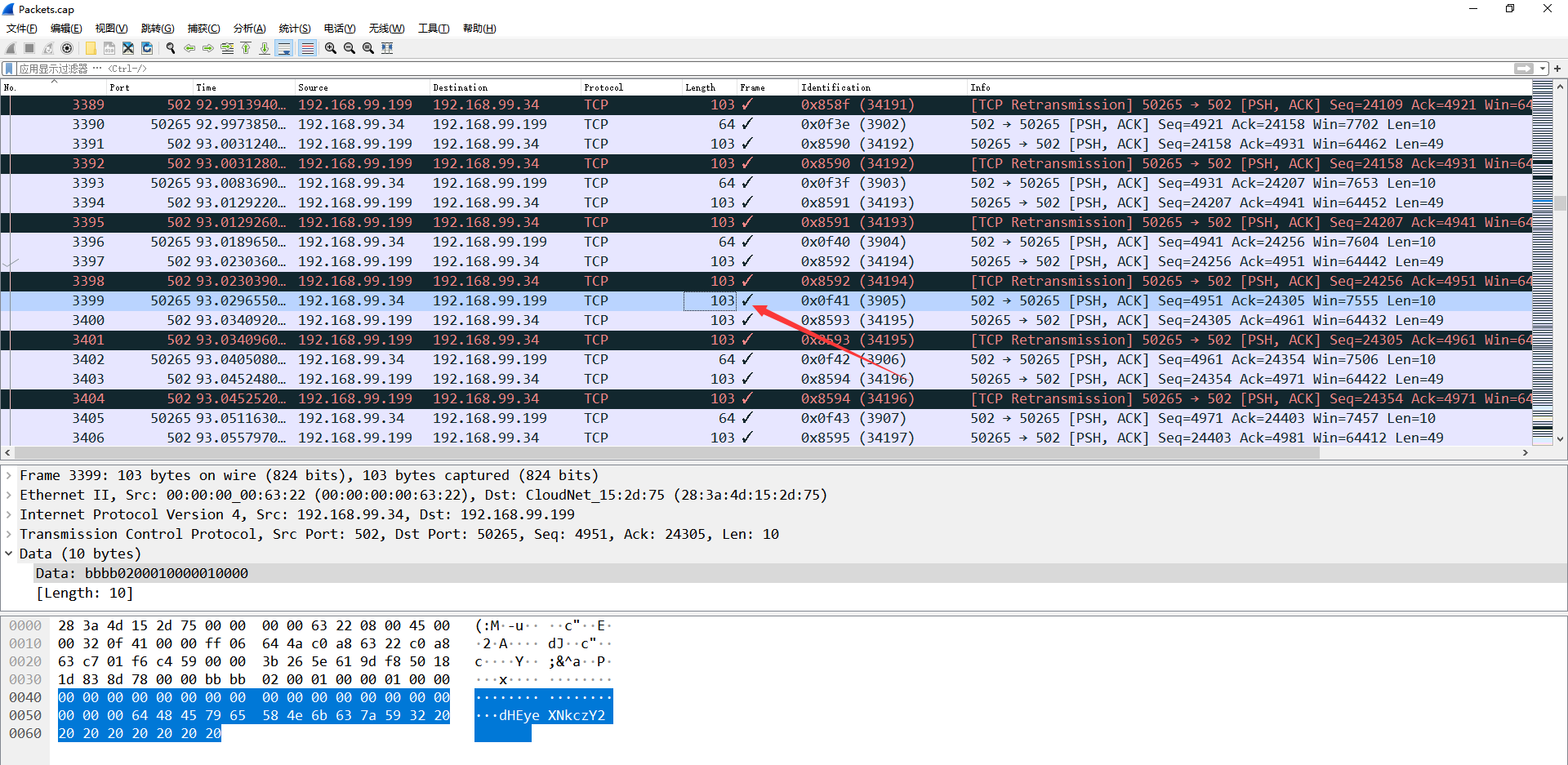This screenshot has height=765, width=1568.
Task: Open the 帮助(H) menu
Action: [x=479, y=29]
